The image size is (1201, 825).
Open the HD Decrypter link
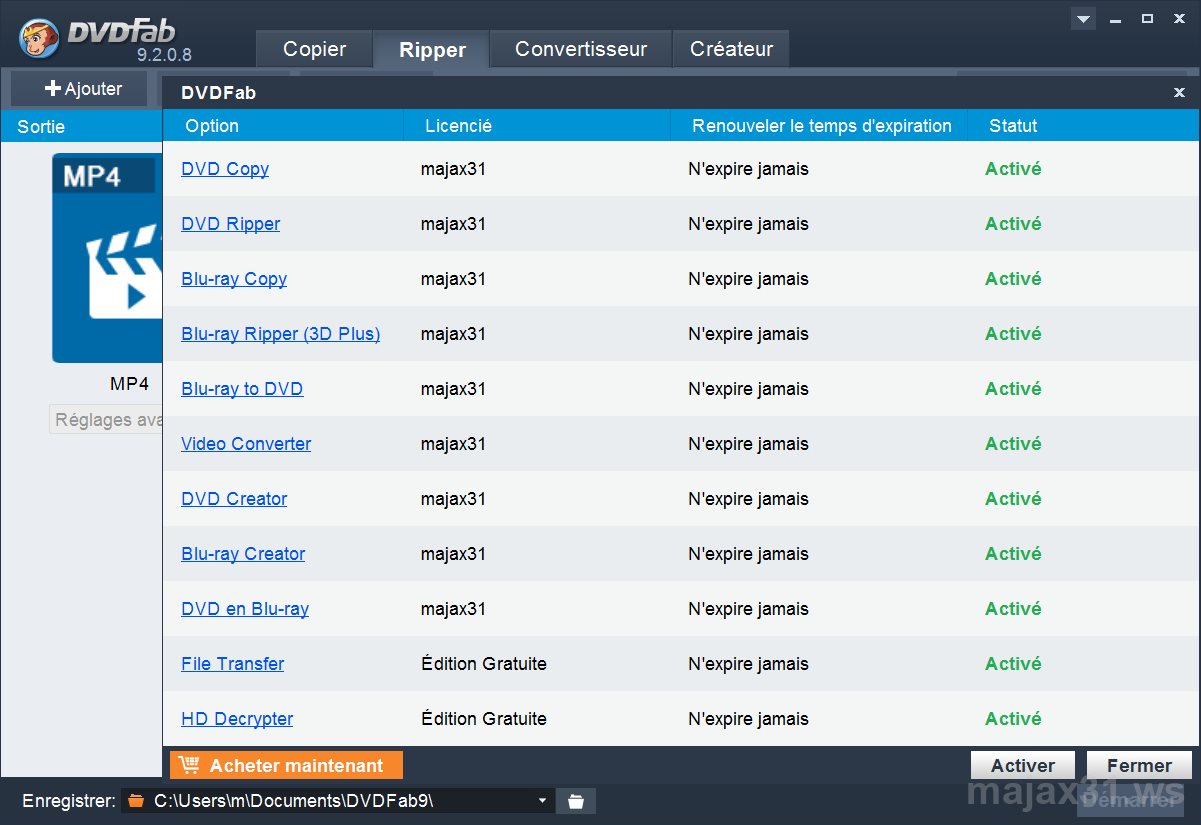[237, 719]
